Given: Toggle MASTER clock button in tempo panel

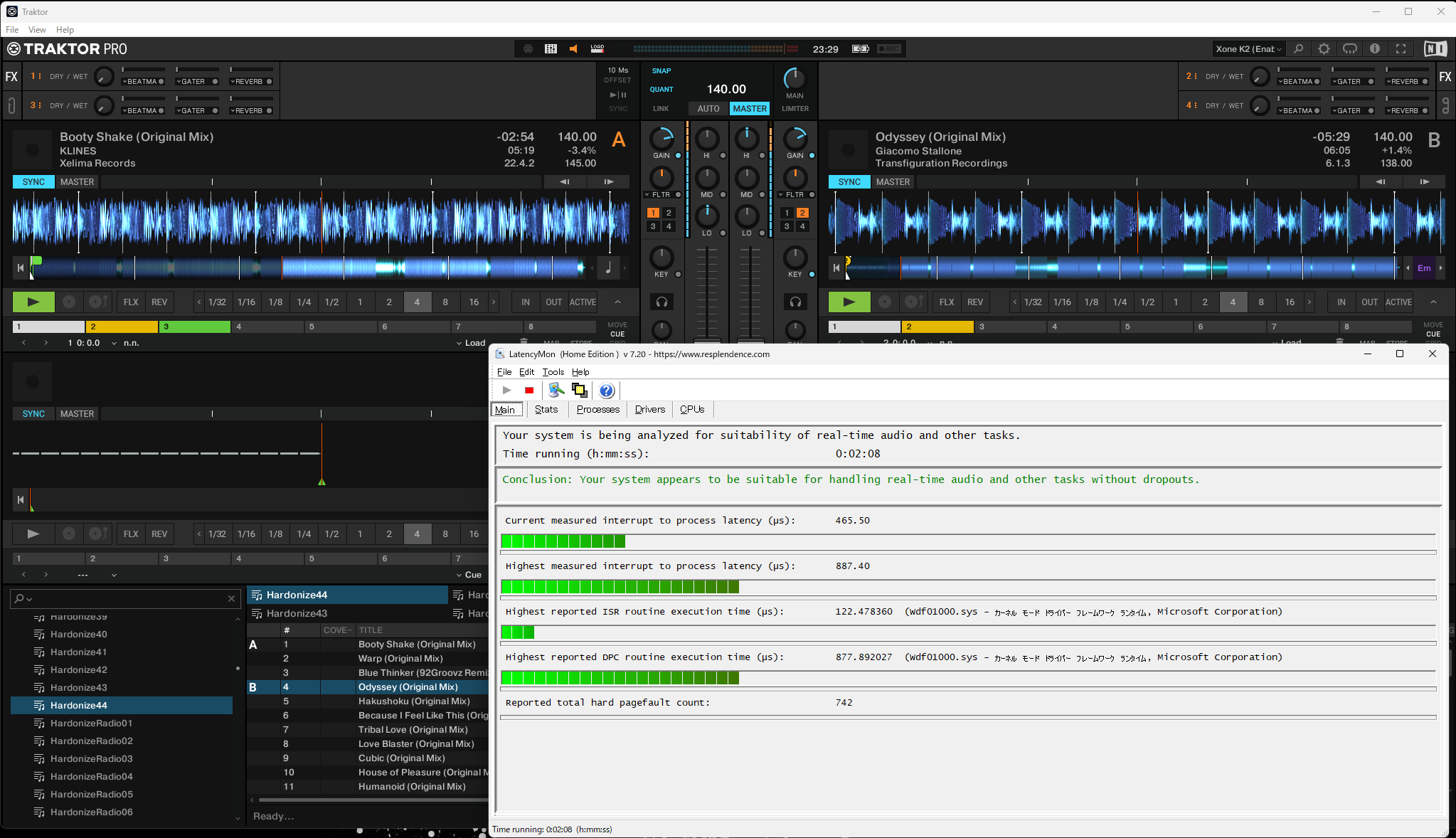Looking at the screenshot, I should [x=750, y=109].
